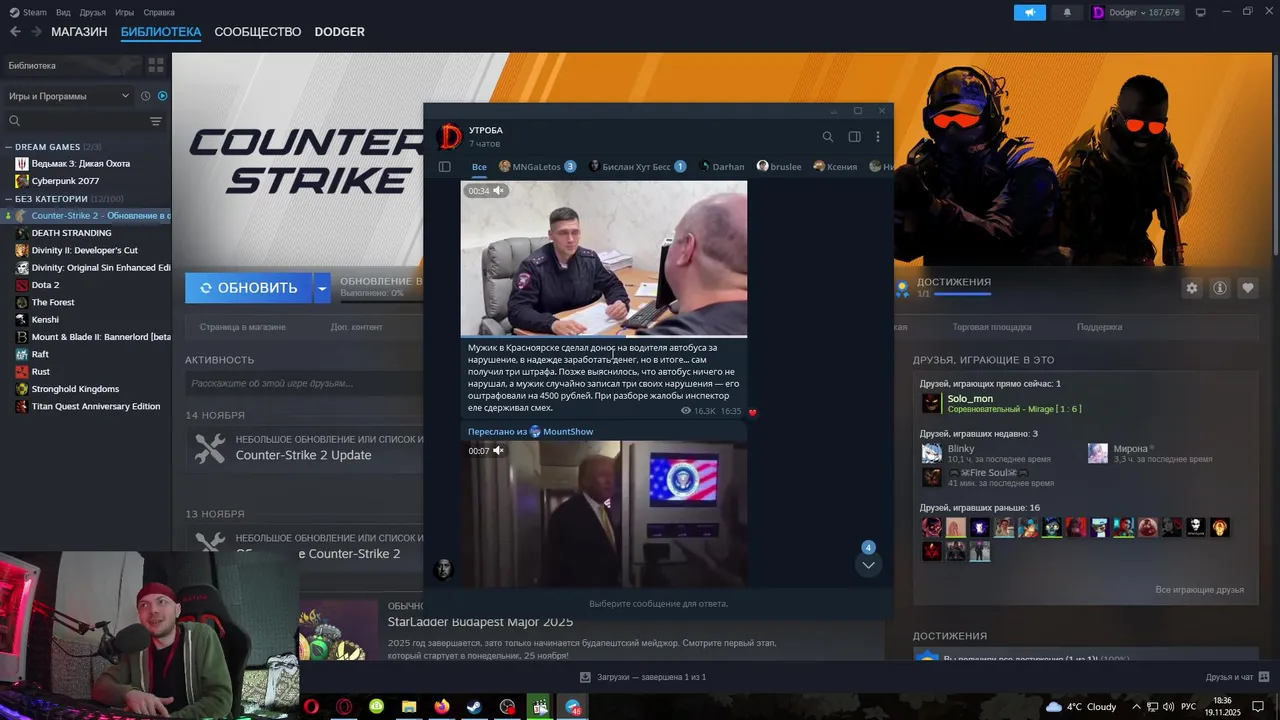Jump to latest messages arrow in Telegram
1280x720 pixels.
point(868,565)
